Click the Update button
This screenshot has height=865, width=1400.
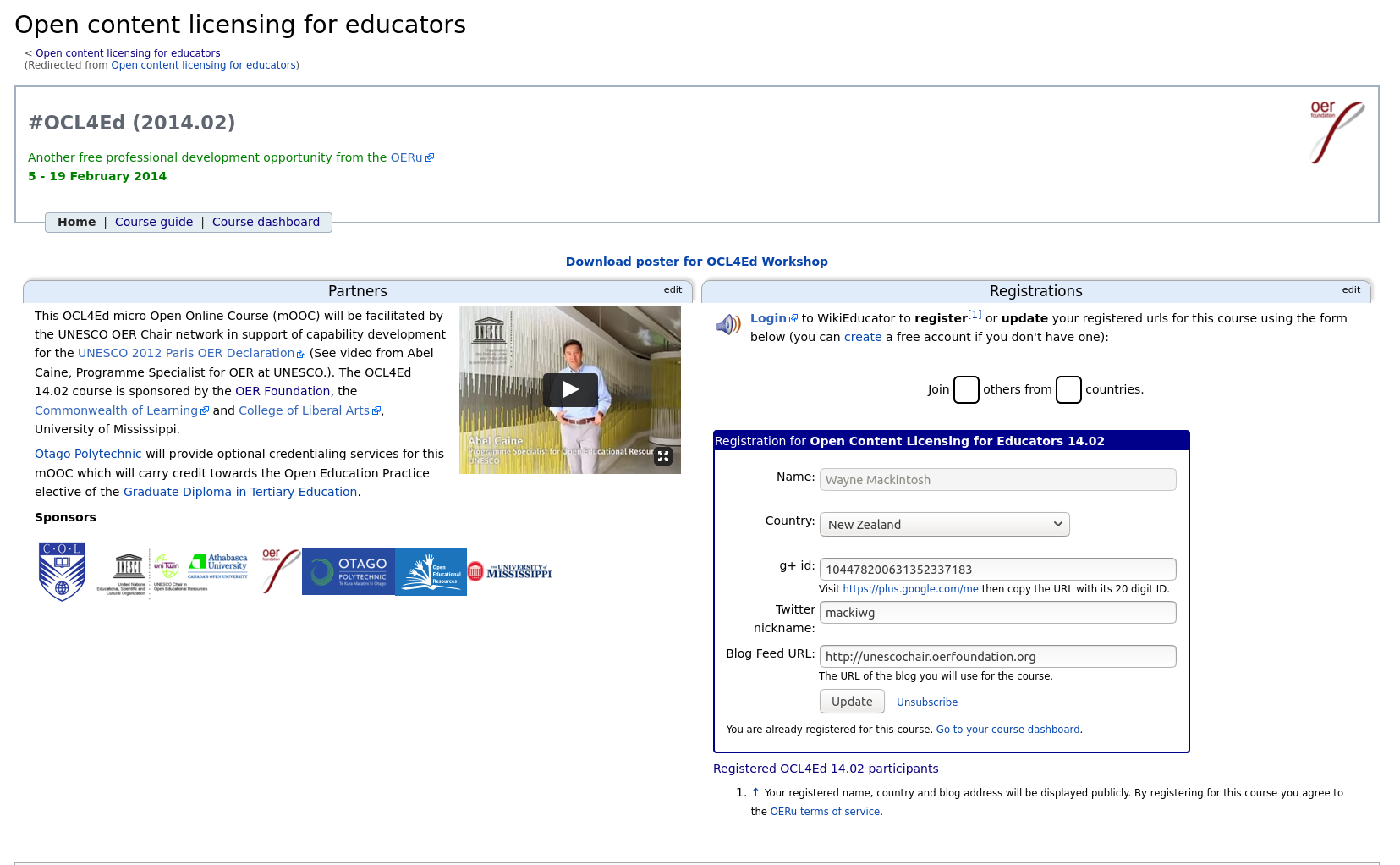click(852, 702)
